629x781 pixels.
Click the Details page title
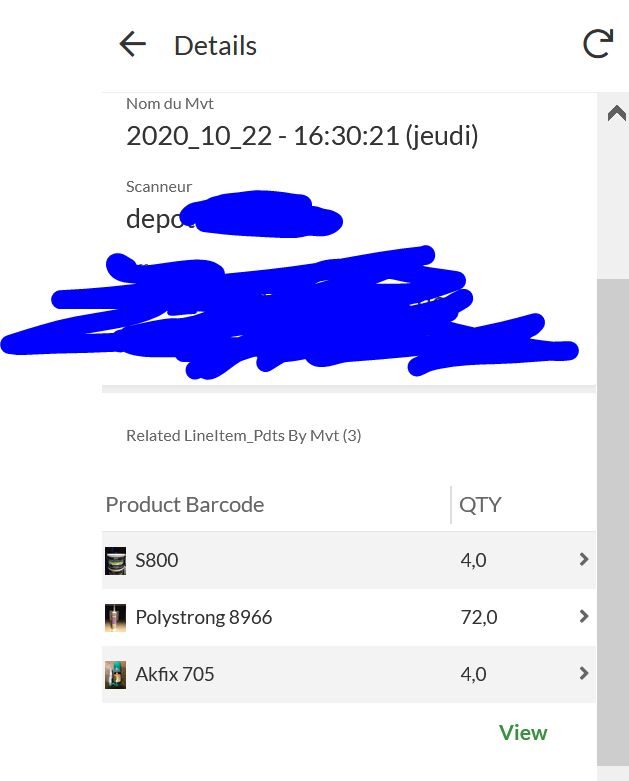[x=215, y=45]
